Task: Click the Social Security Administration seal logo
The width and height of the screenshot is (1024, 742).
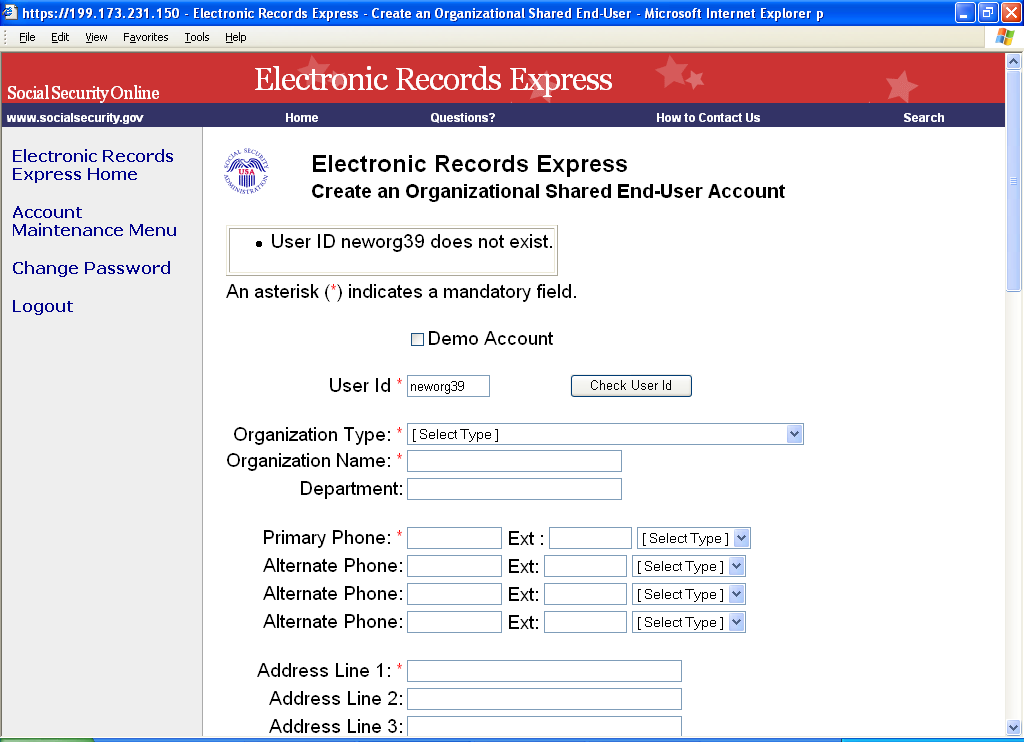Action: tap(246, 171)
